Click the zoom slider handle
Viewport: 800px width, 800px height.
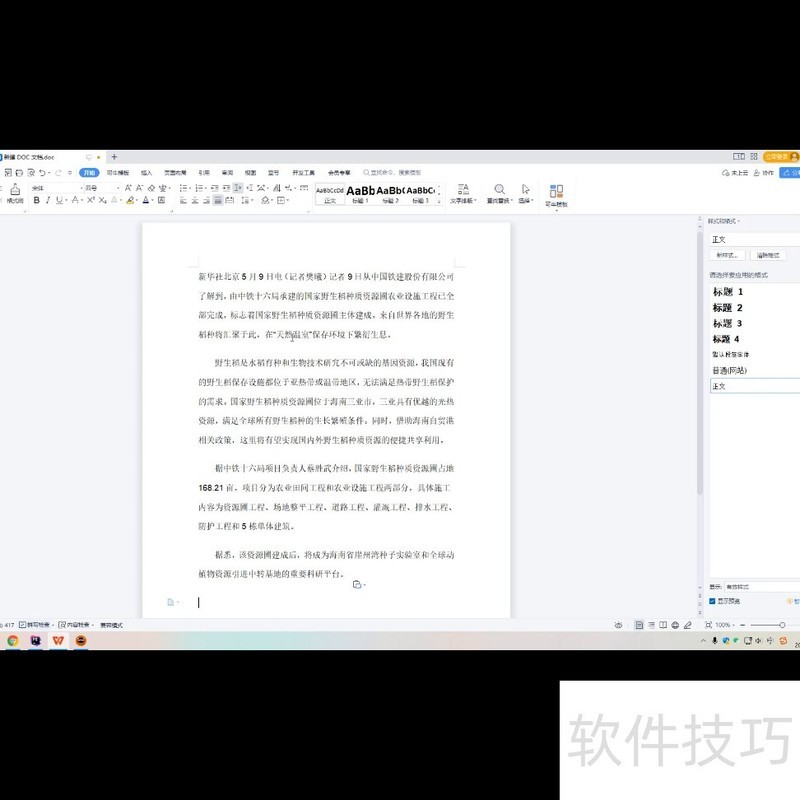click(x=782, y=625)
